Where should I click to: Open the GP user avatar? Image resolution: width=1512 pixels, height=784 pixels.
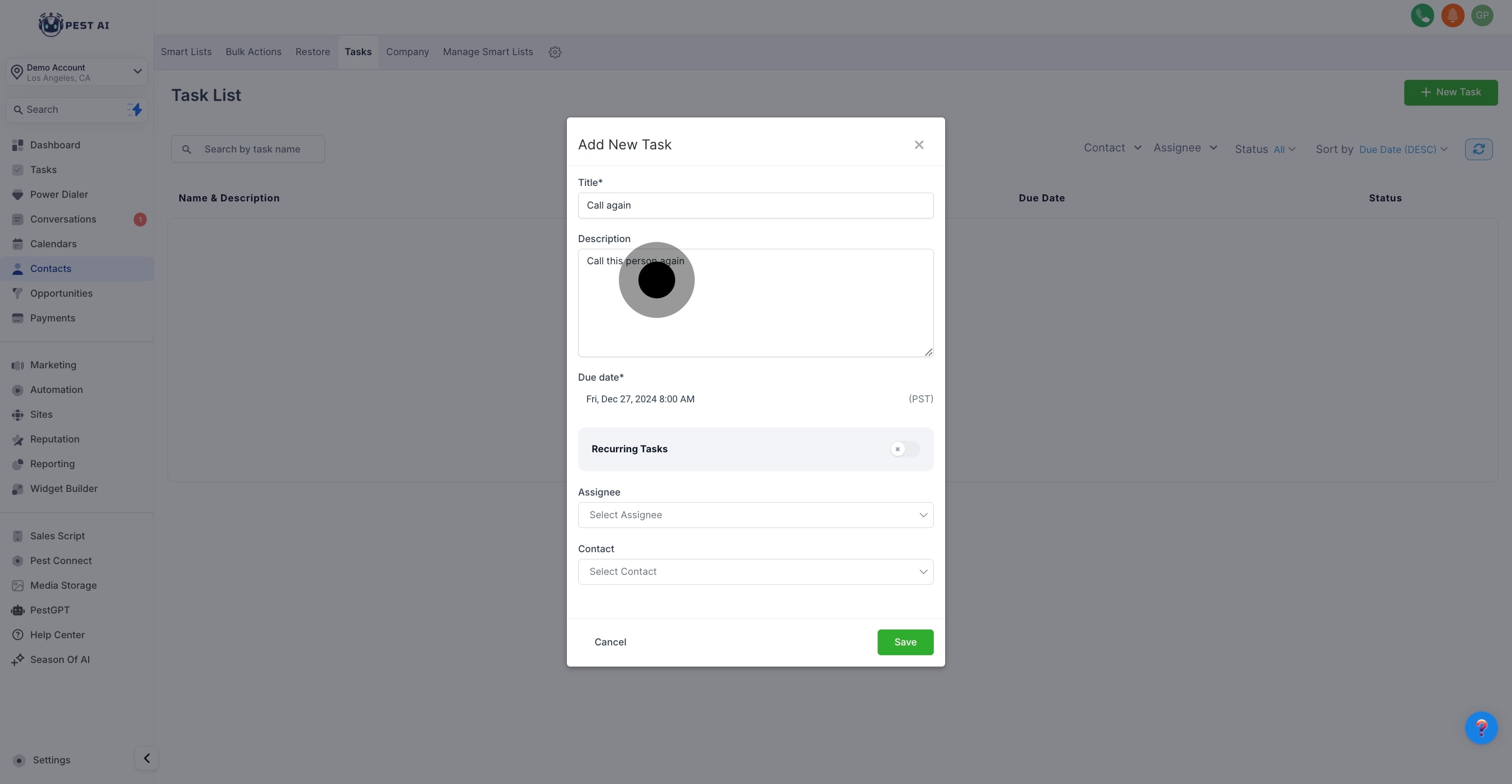pyautogui.click(x=1482, y=15)
